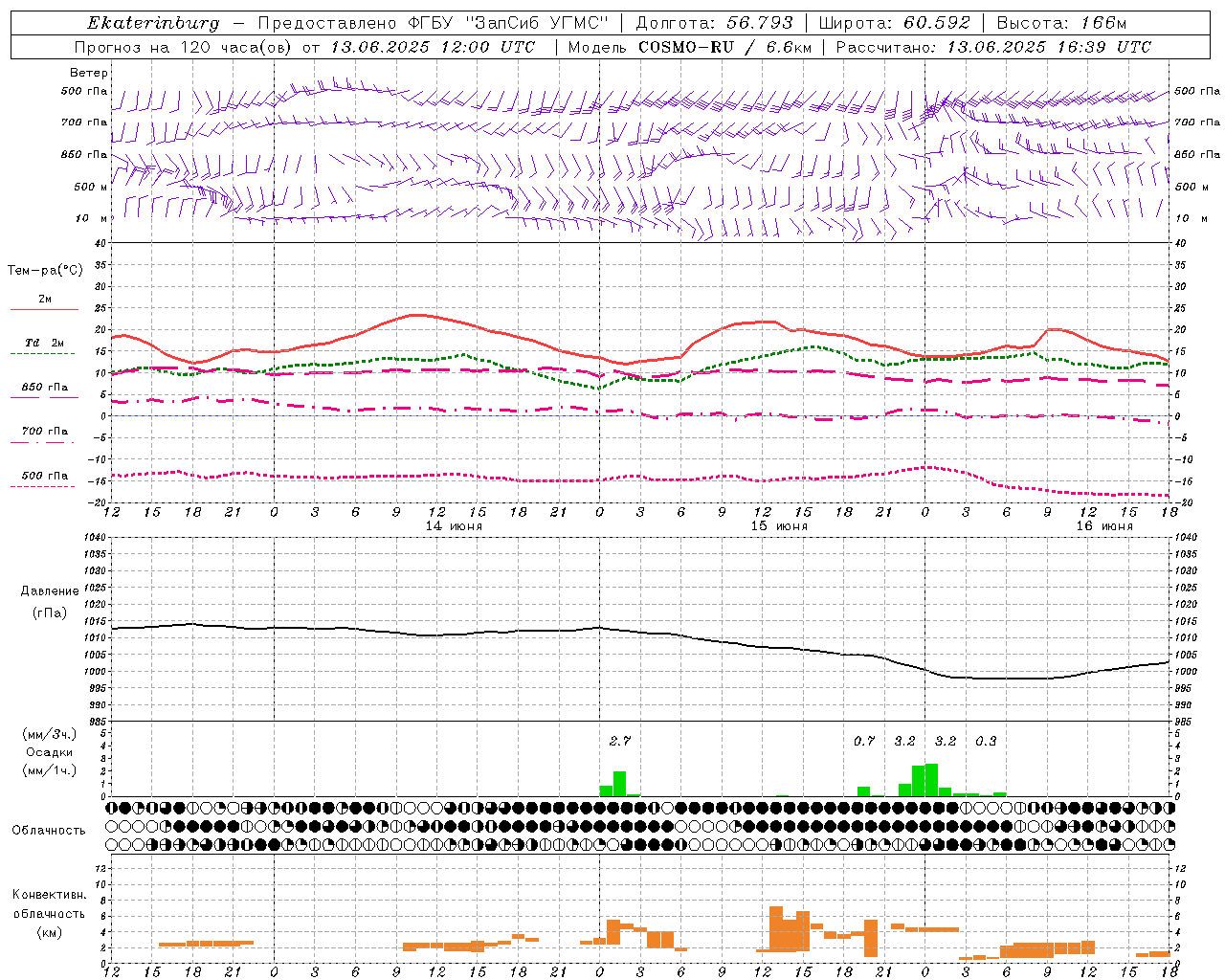Click "500 гПа" entry in temperature legend
This screenshot has width=1225, height=980.
45,476
